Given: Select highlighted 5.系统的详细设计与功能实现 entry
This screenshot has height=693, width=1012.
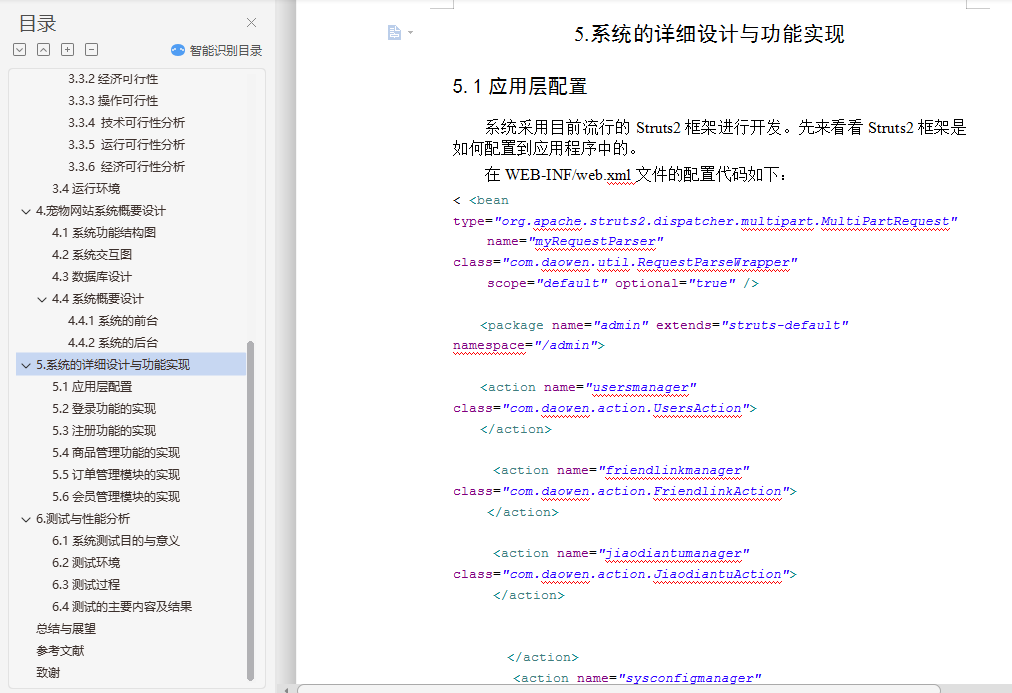Looking at the screenshot, I should coord(131,365).
